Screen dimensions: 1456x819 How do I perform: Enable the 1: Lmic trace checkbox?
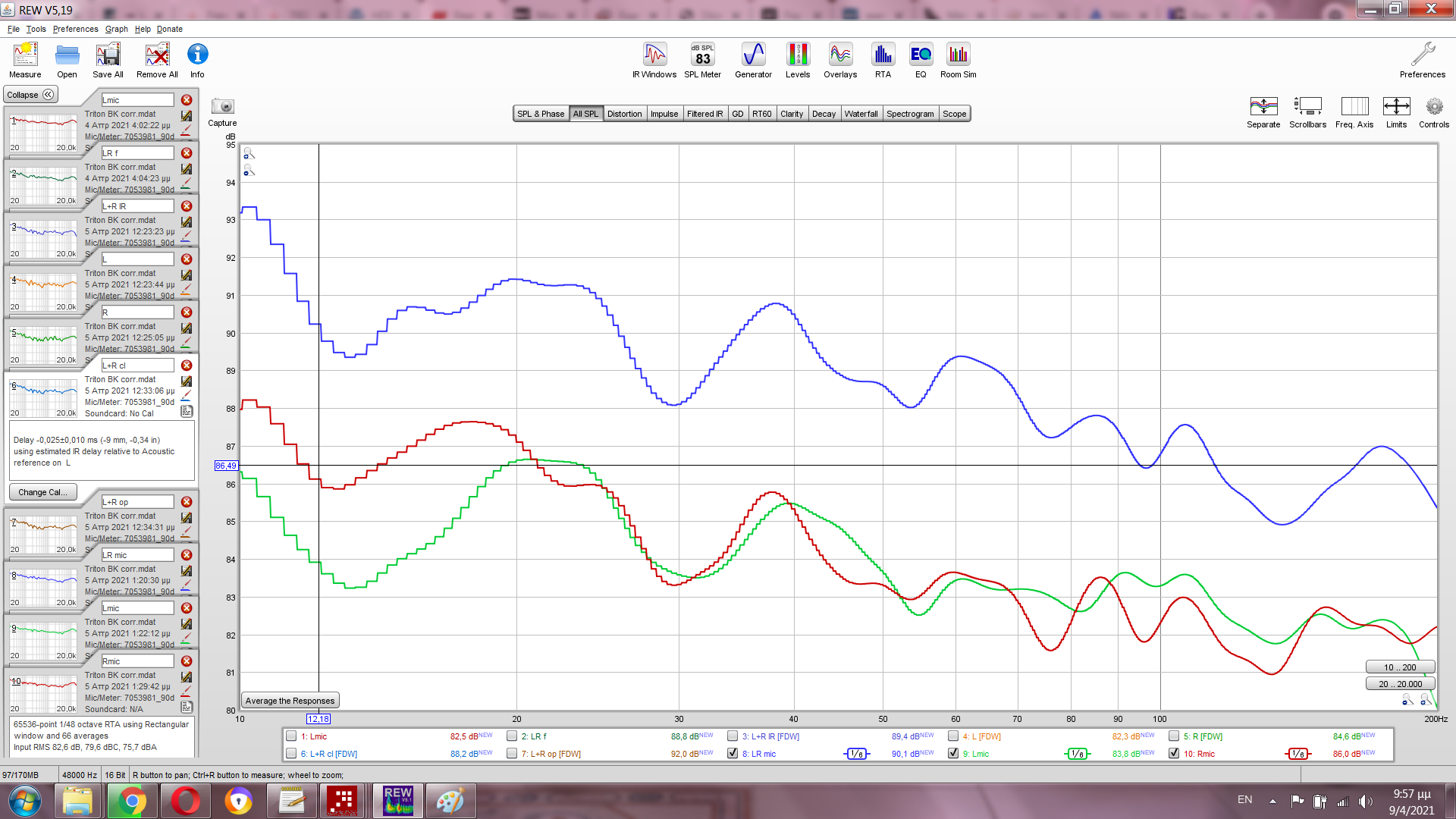291,736
